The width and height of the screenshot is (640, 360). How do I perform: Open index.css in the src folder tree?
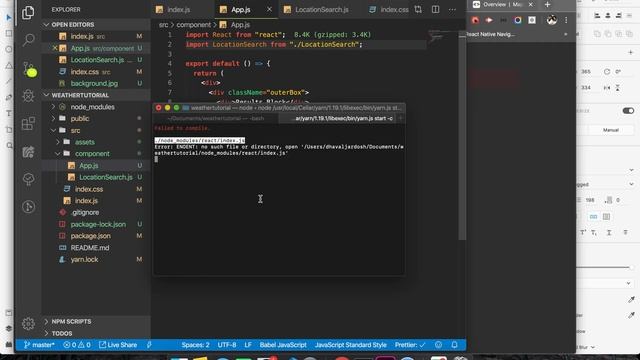tap(96, 189)
